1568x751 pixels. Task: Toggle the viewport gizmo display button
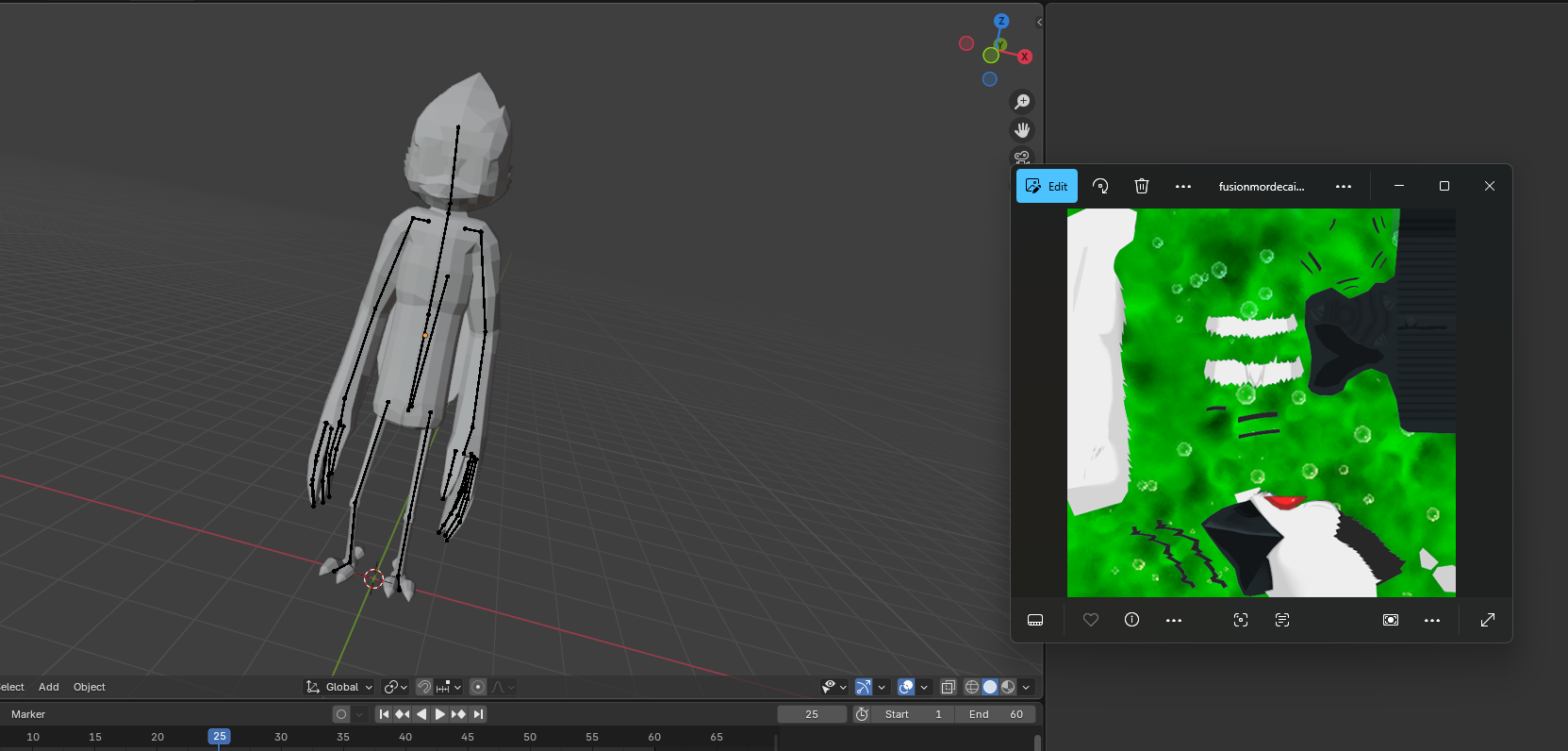[864, 687]
